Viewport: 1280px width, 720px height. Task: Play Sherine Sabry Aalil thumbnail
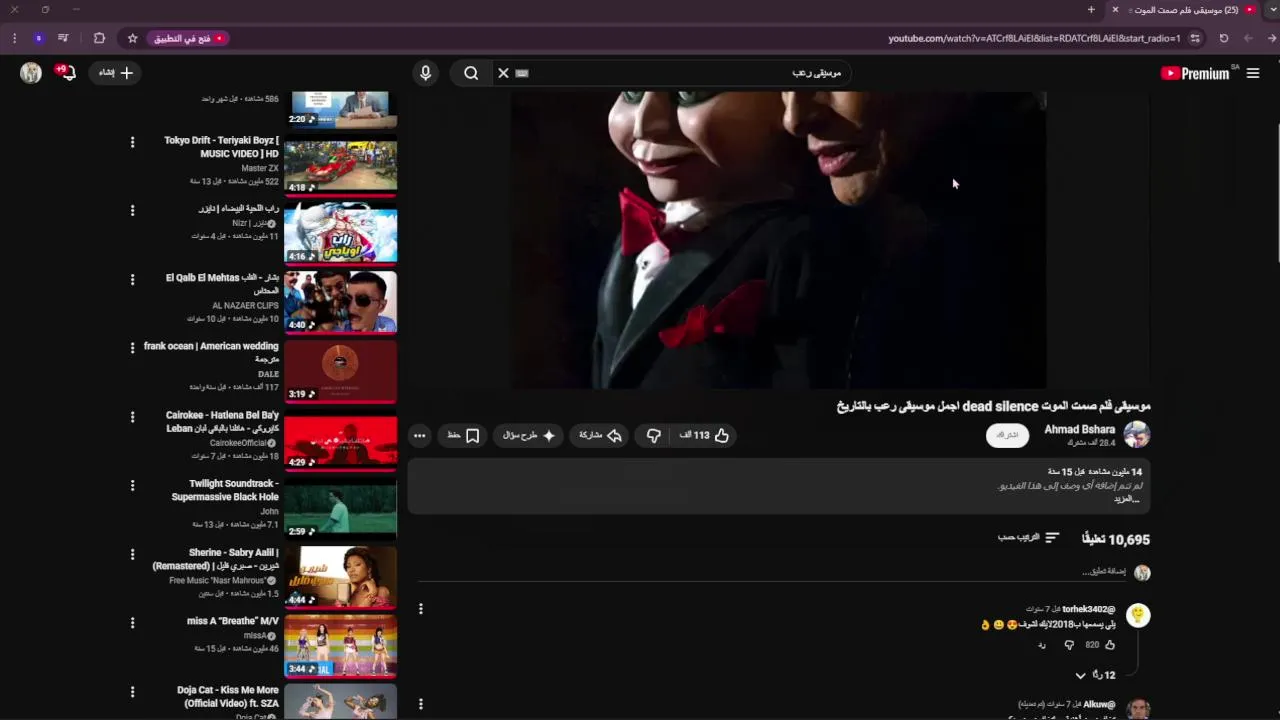click(340, 577)
